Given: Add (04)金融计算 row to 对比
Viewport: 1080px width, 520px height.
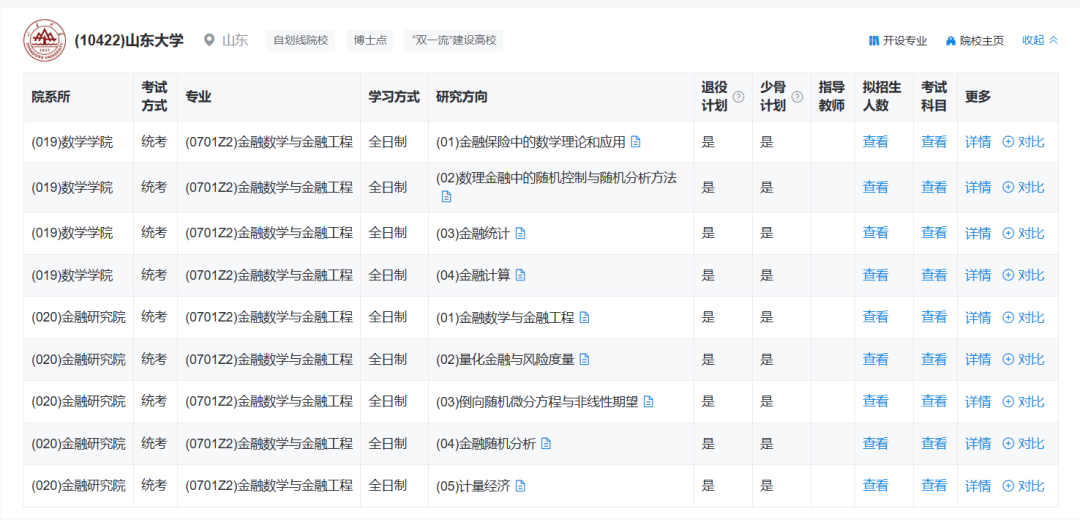Looking at the screenshot, I should [1023, 275].
